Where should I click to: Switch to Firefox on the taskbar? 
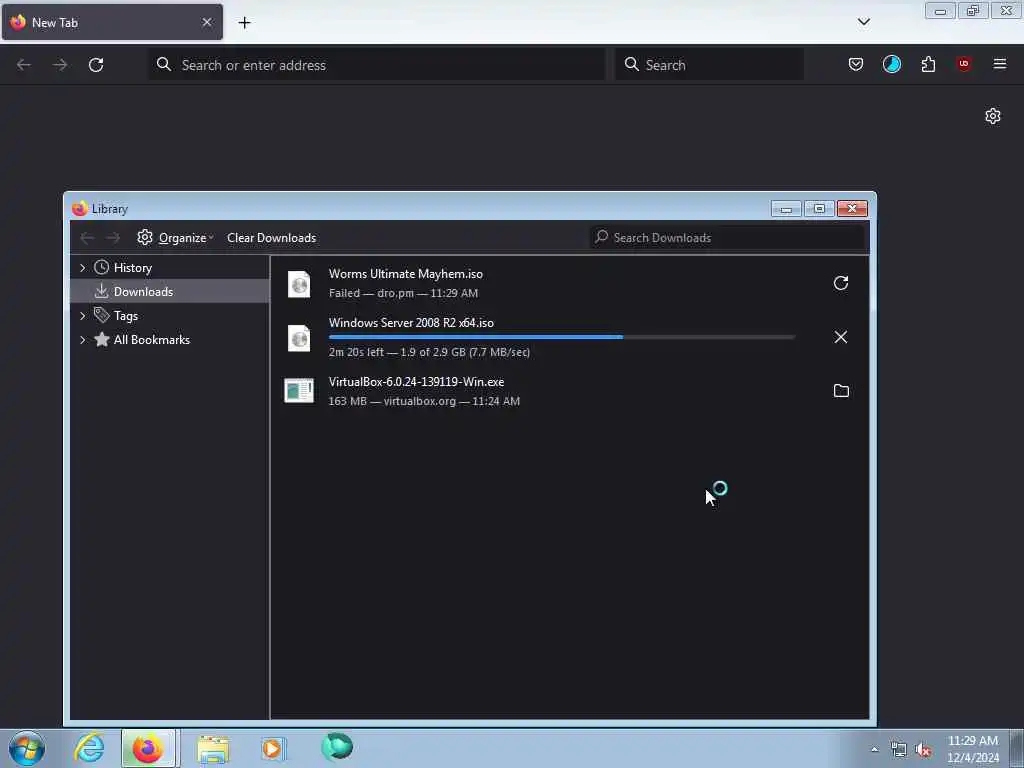coord(148,748)
